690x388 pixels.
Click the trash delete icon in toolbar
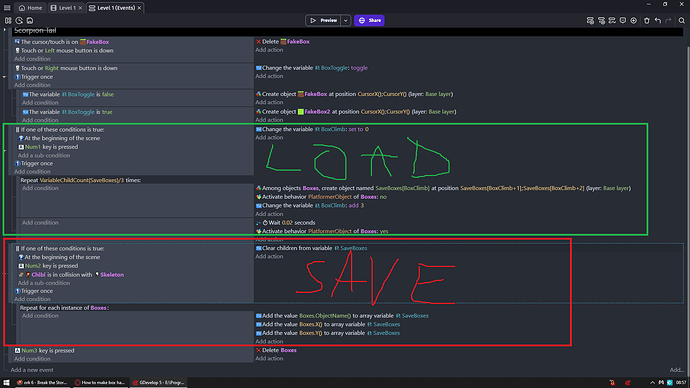pos(647,21)
